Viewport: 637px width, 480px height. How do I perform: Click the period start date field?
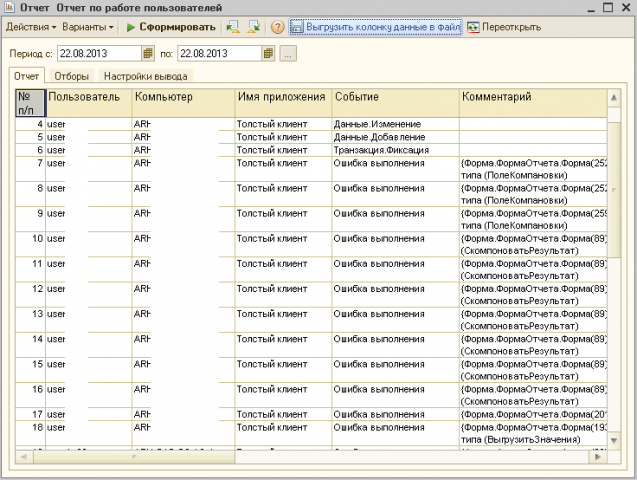pyautogui.click(x=97, y=53)
